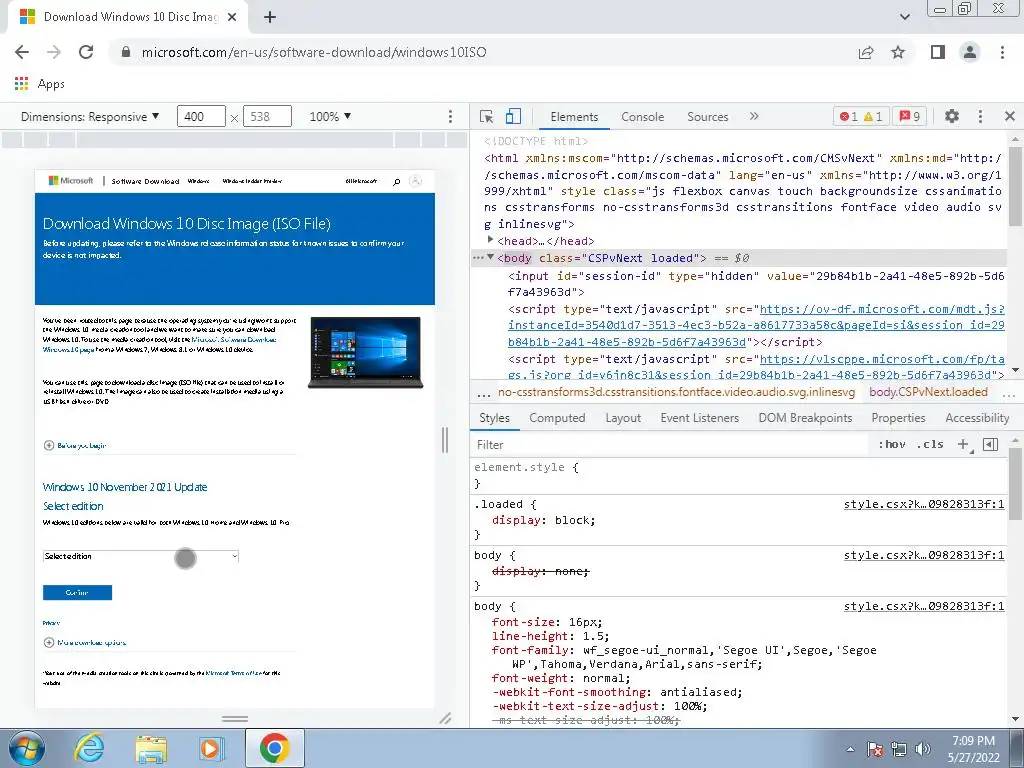
Task: Open Windows Media Player from the taskbar
Action: [x=212, y=749]
